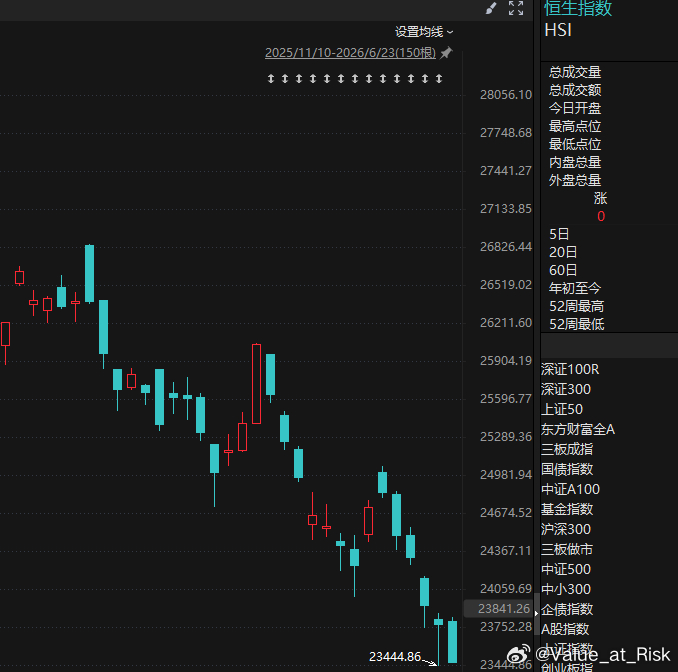Viewport: 678px width, 672px height.
Task: Select 基金指数 entry
Action: tap(567, 509)
